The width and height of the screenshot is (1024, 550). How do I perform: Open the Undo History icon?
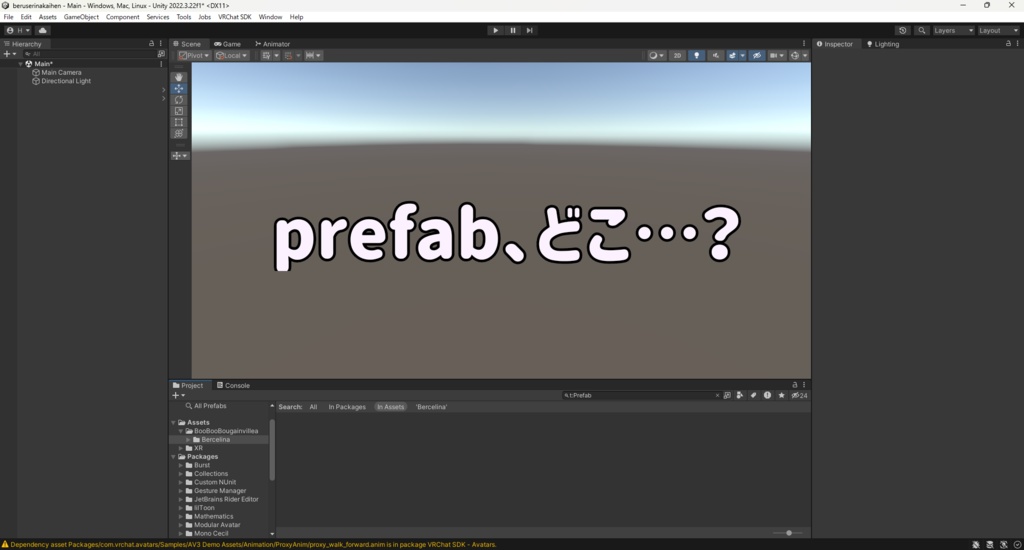pyautogui.click(x=903, y=30)
